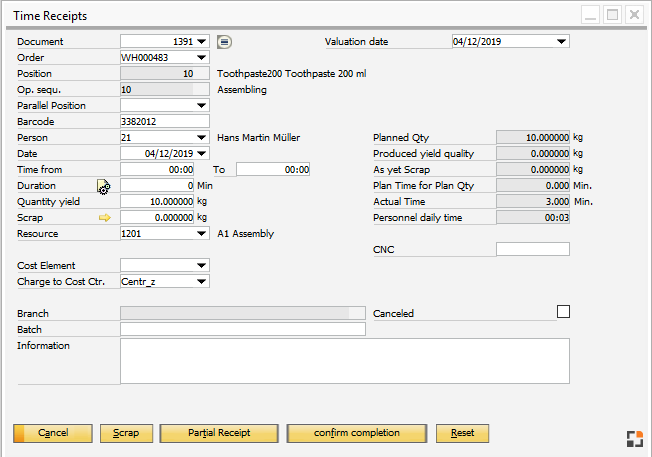Click the gear icon beside Duration
Image resolution: width=652 pixels, height=457 pixels.
pyautogui.click(x=103, y=186)
